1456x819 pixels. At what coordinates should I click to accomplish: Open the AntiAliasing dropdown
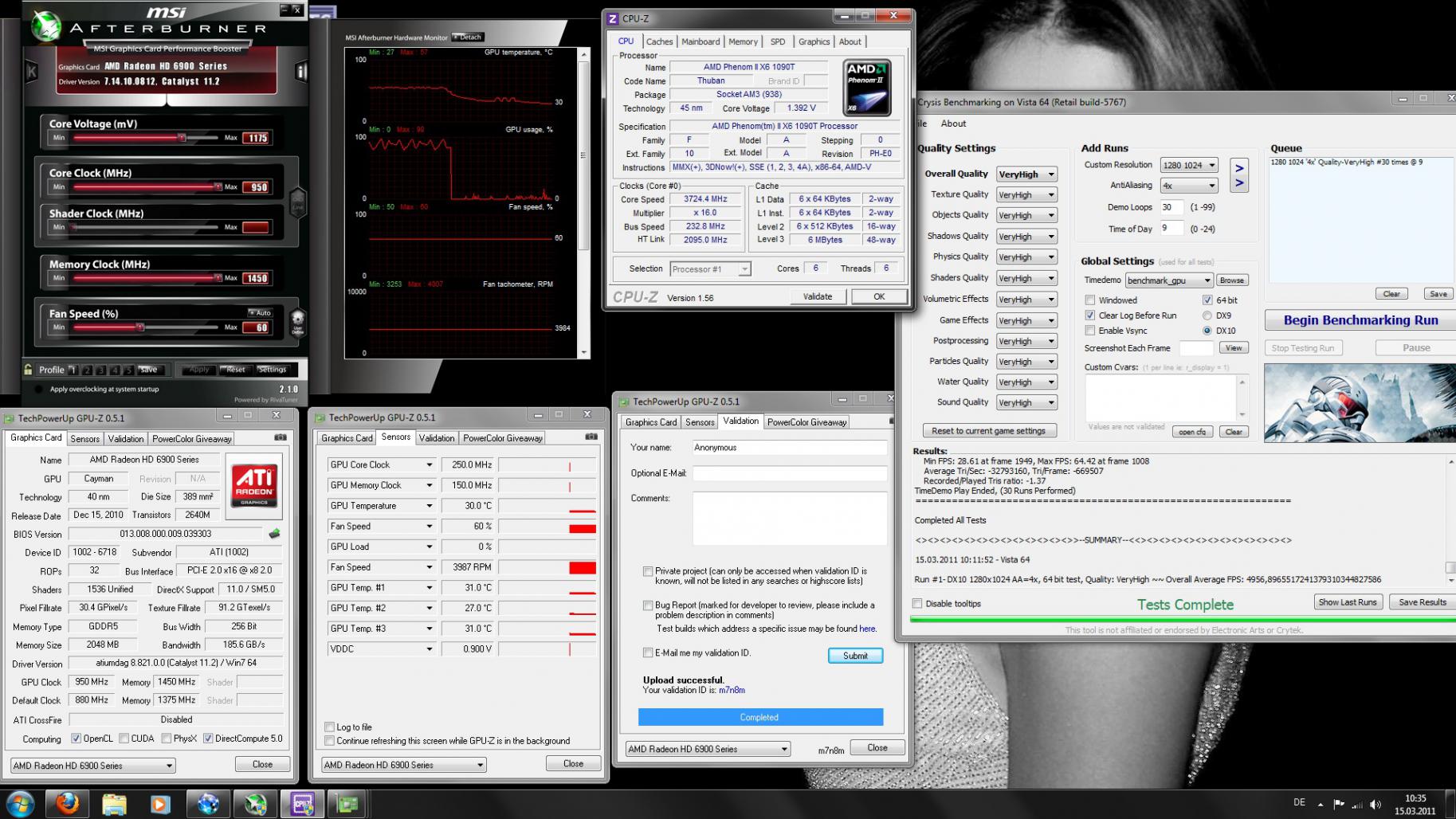pos(1189,186)
